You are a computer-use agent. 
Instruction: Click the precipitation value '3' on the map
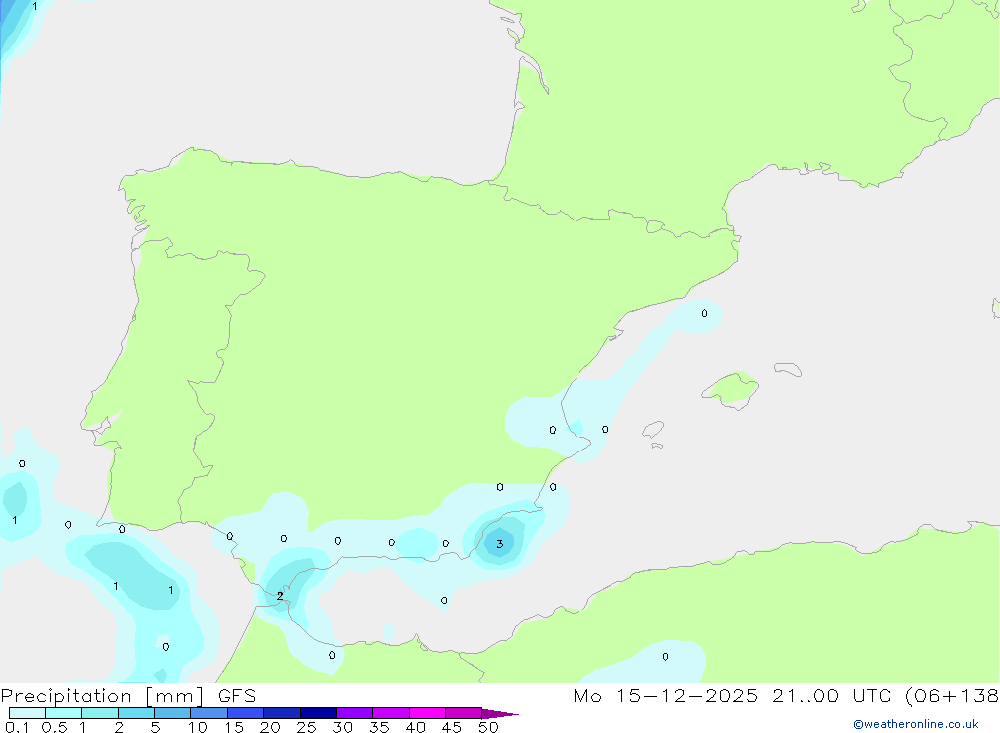click(499, 544)
